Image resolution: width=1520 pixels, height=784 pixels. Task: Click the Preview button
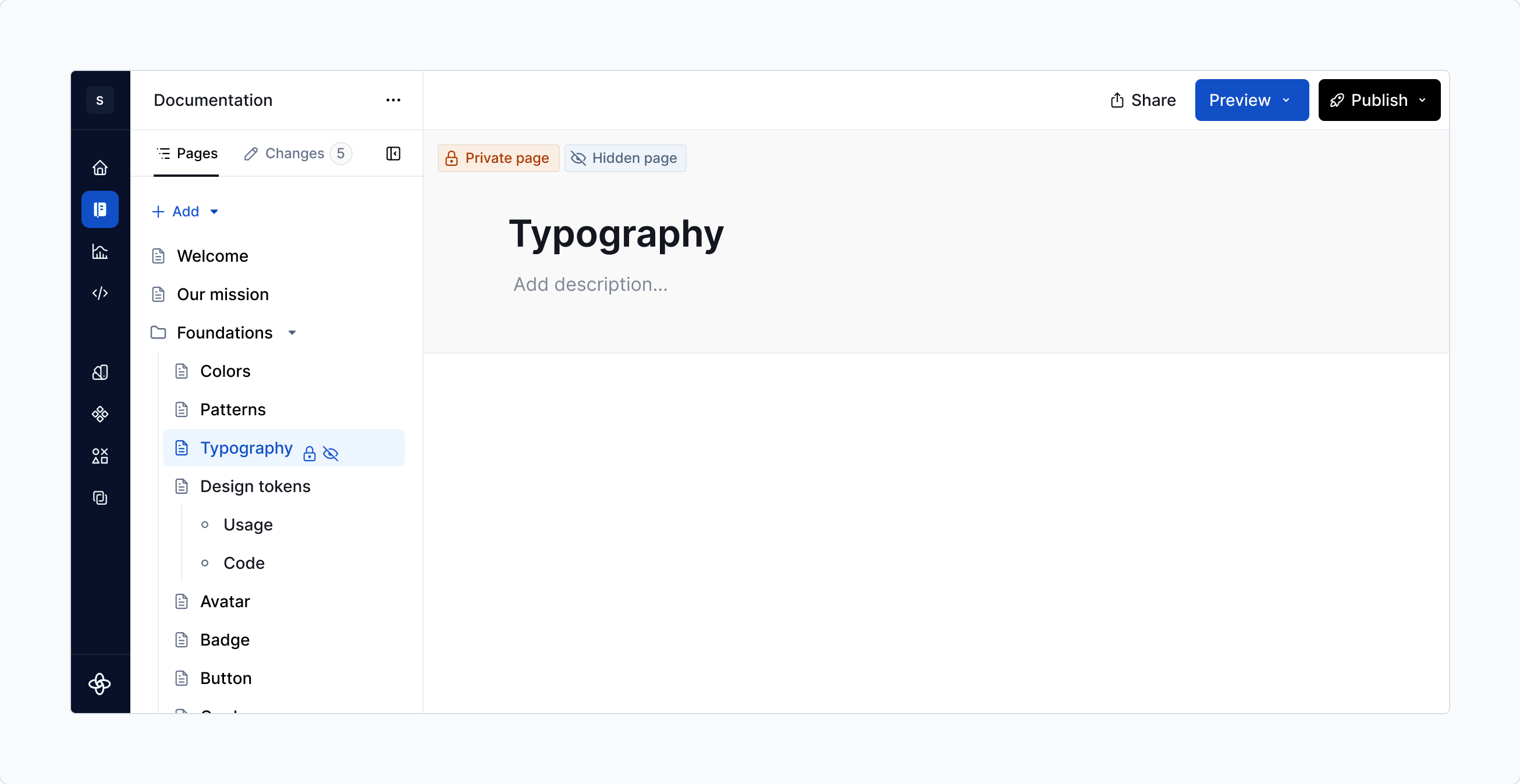pyautogui.click(x=1252, y=100)
